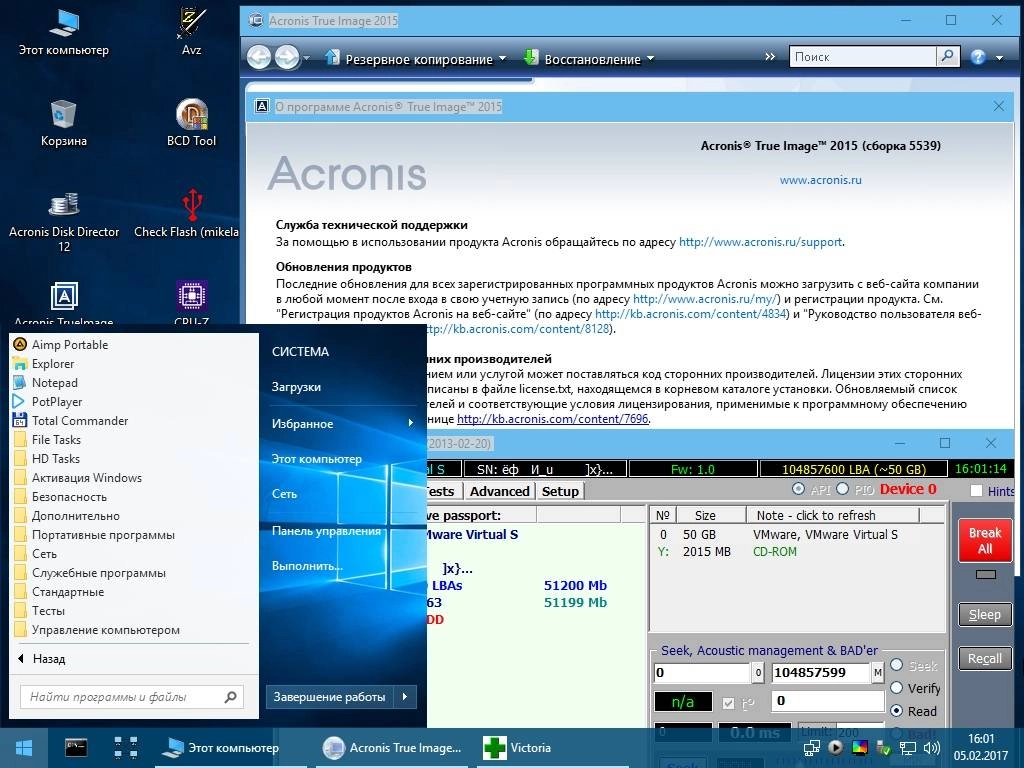Expand the Избранное submenu

point(342,424)
